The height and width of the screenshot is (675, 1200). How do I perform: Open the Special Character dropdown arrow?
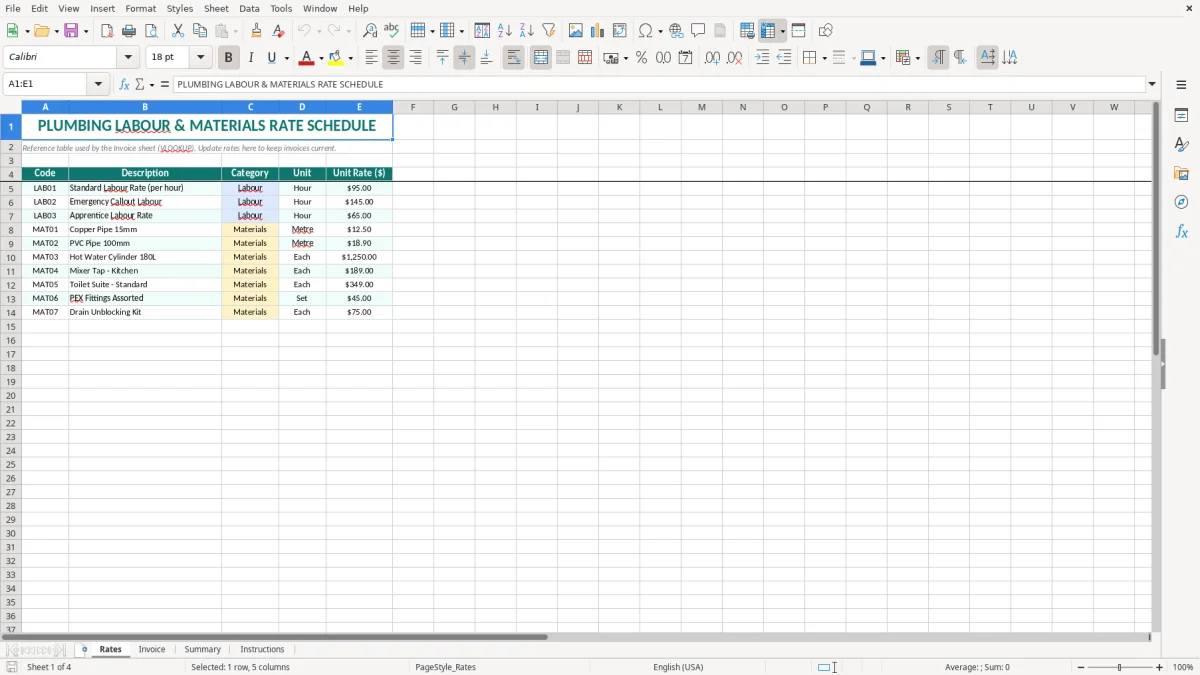(x=660, y=31)
